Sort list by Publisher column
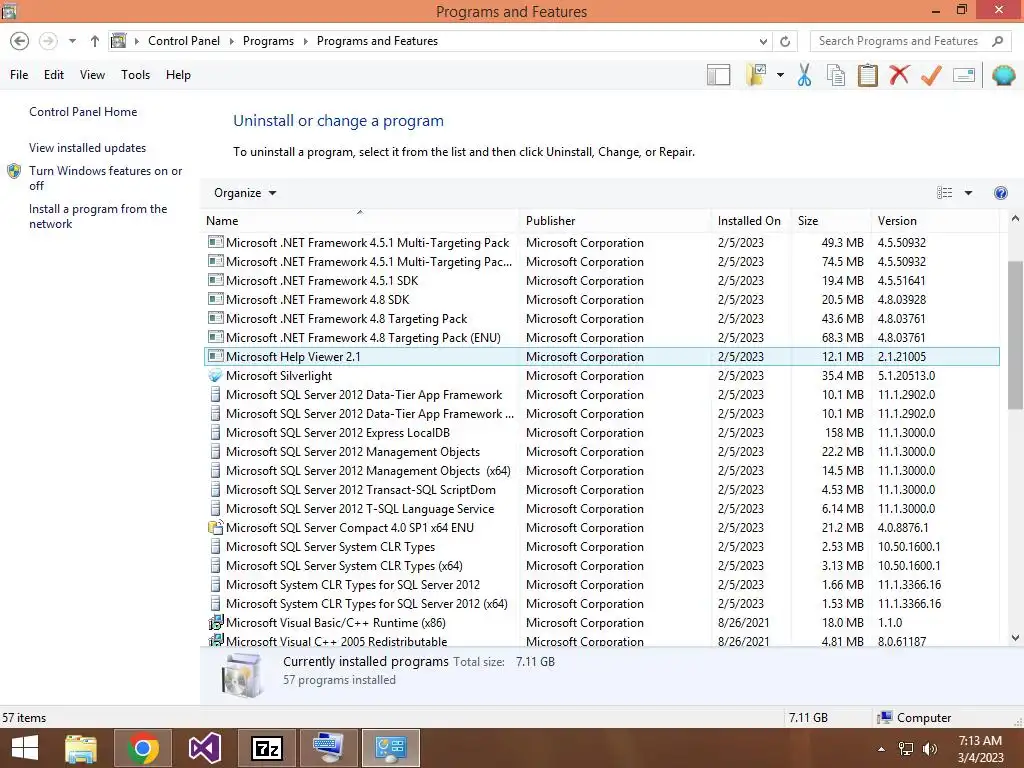1024x768 pixels. [x=615, y=221]
